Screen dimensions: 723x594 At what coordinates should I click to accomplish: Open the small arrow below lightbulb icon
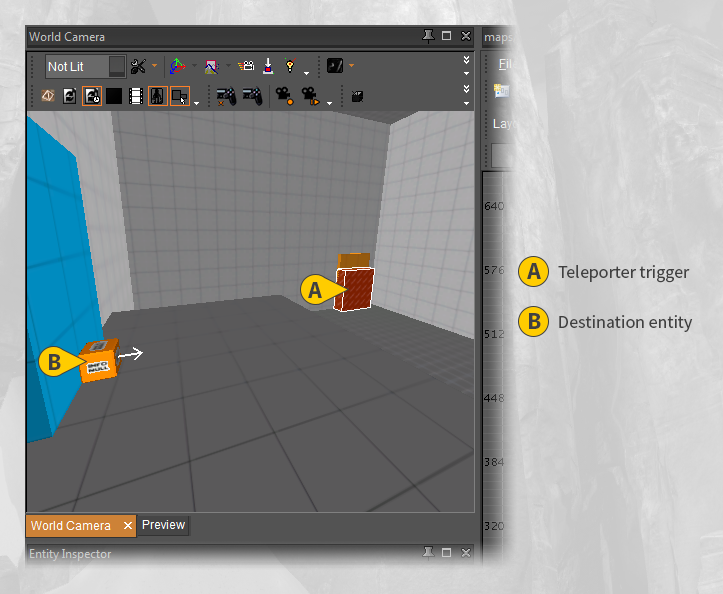point(307,73)
